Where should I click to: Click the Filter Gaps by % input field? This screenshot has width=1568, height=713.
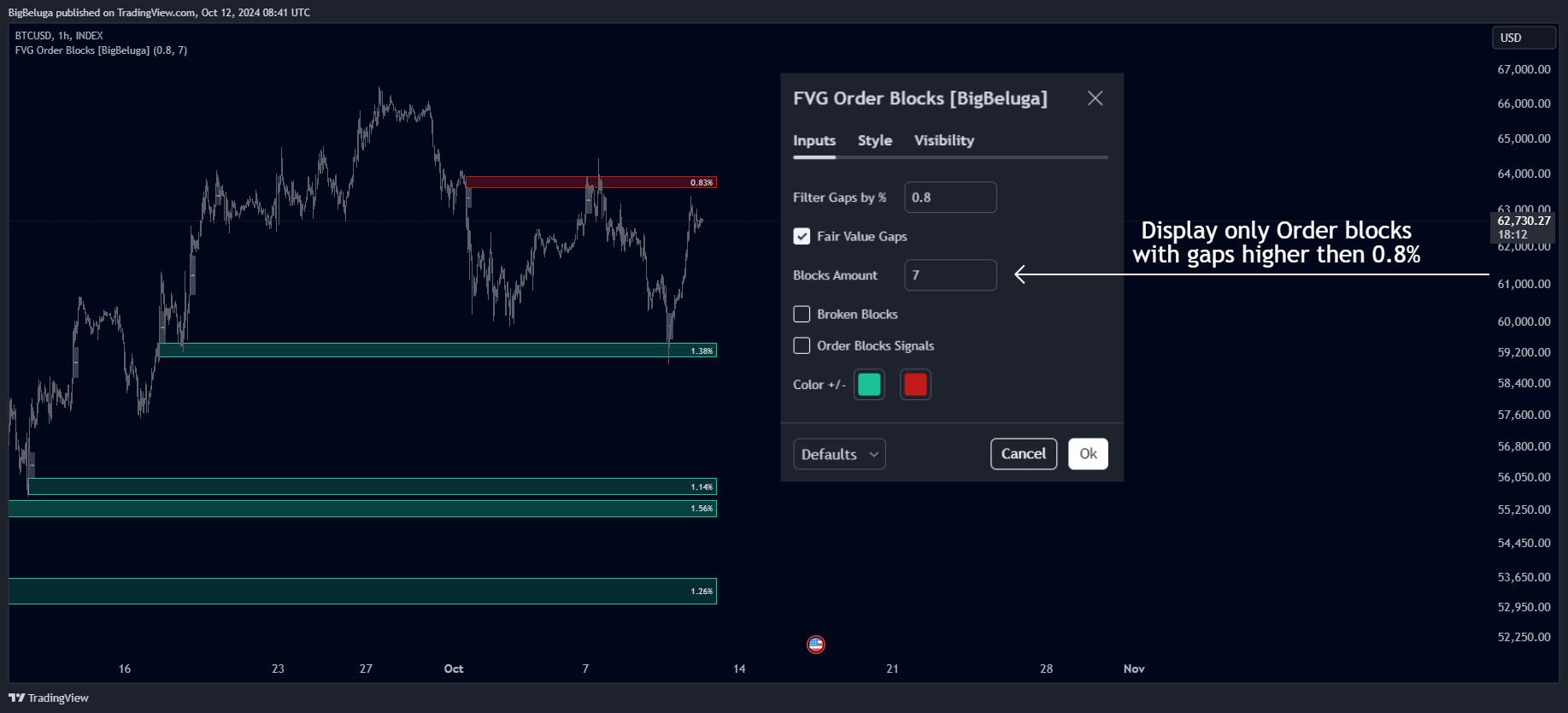pos(950,197)
